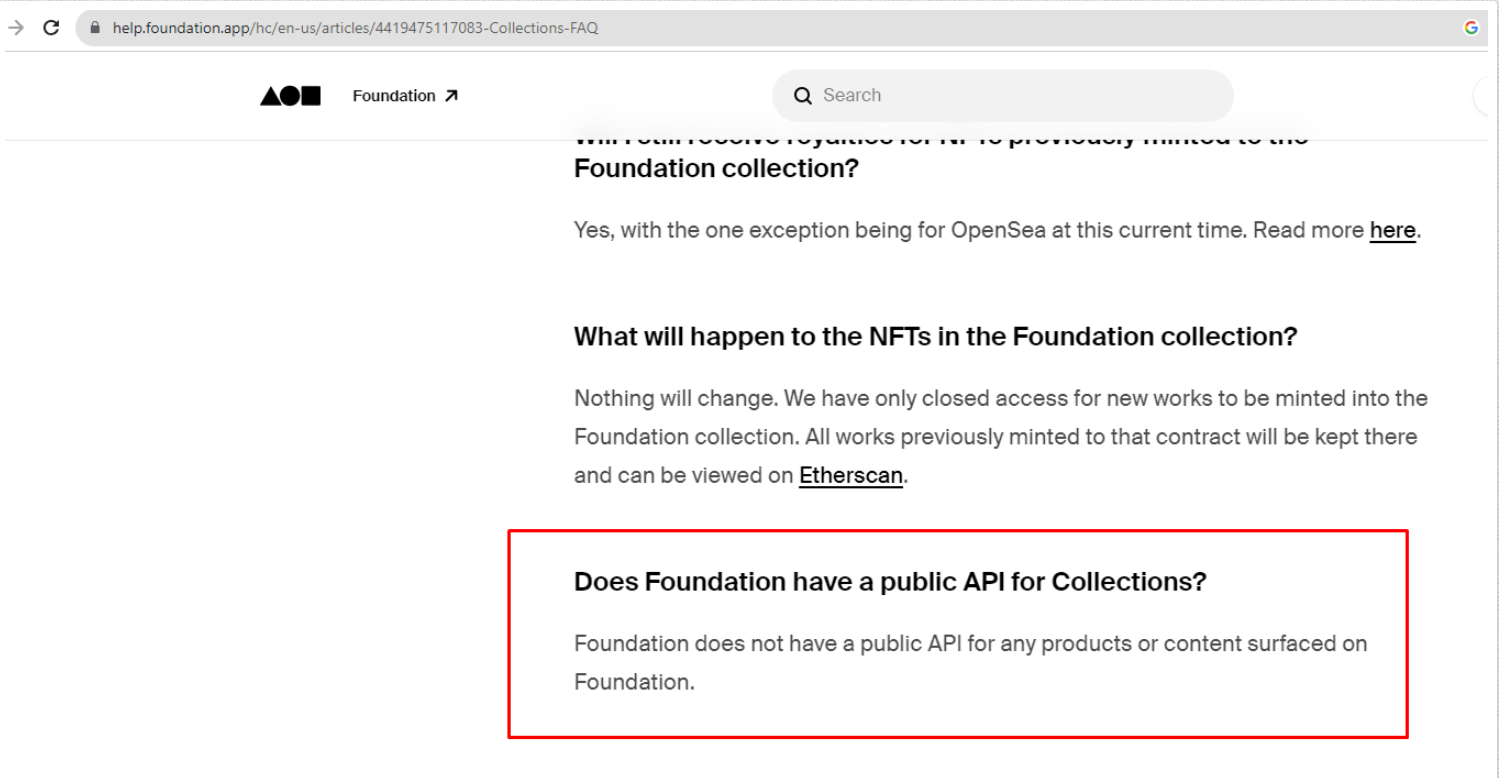Image resolution: width=1499 pixels, height=778 pixels.
Task: Open site info via padlock icon
Action: click(x=96, y=28)
